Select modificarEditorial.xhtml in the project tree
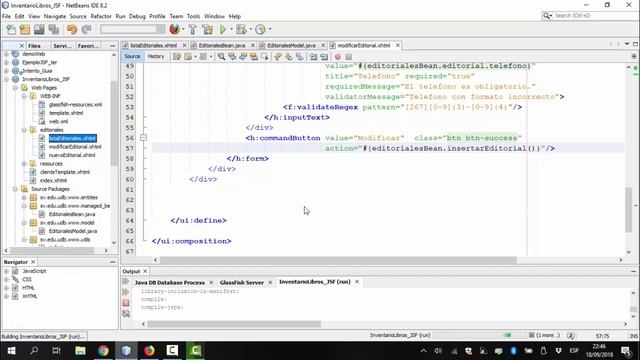Screen dimensions: 640x360 75,147
